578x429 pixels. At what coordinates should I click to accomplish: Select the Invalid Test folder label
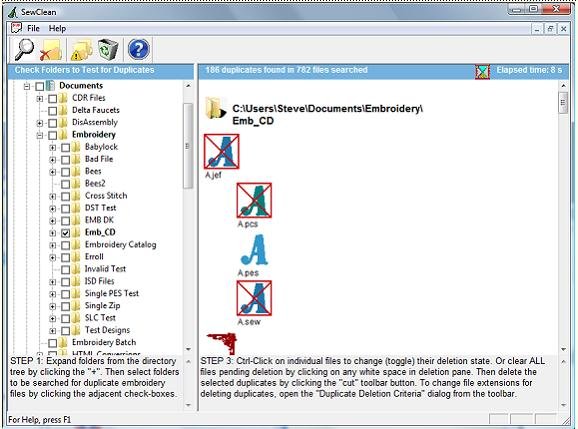105,269
